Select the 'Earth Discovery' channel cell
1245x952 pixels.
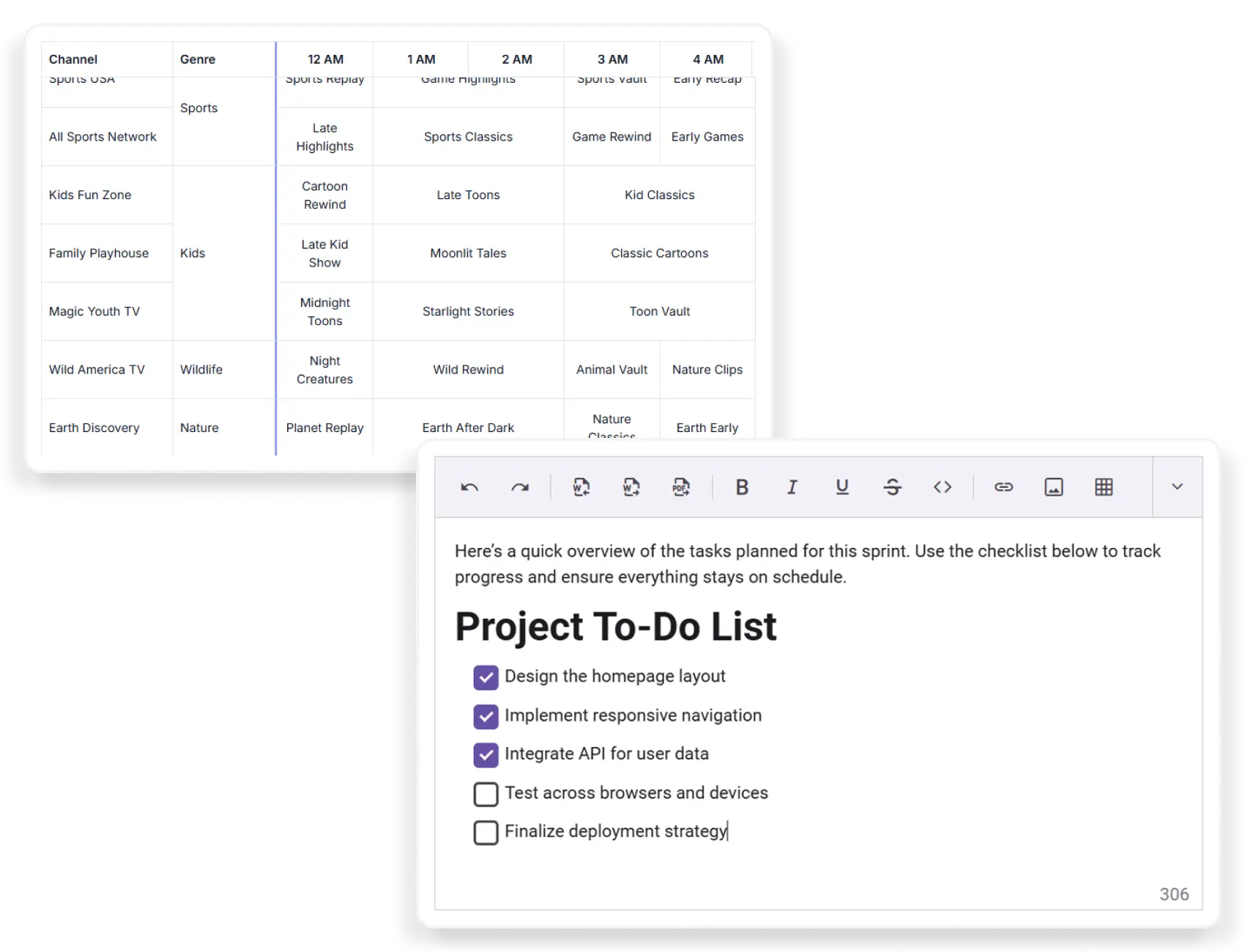[107, 428]
